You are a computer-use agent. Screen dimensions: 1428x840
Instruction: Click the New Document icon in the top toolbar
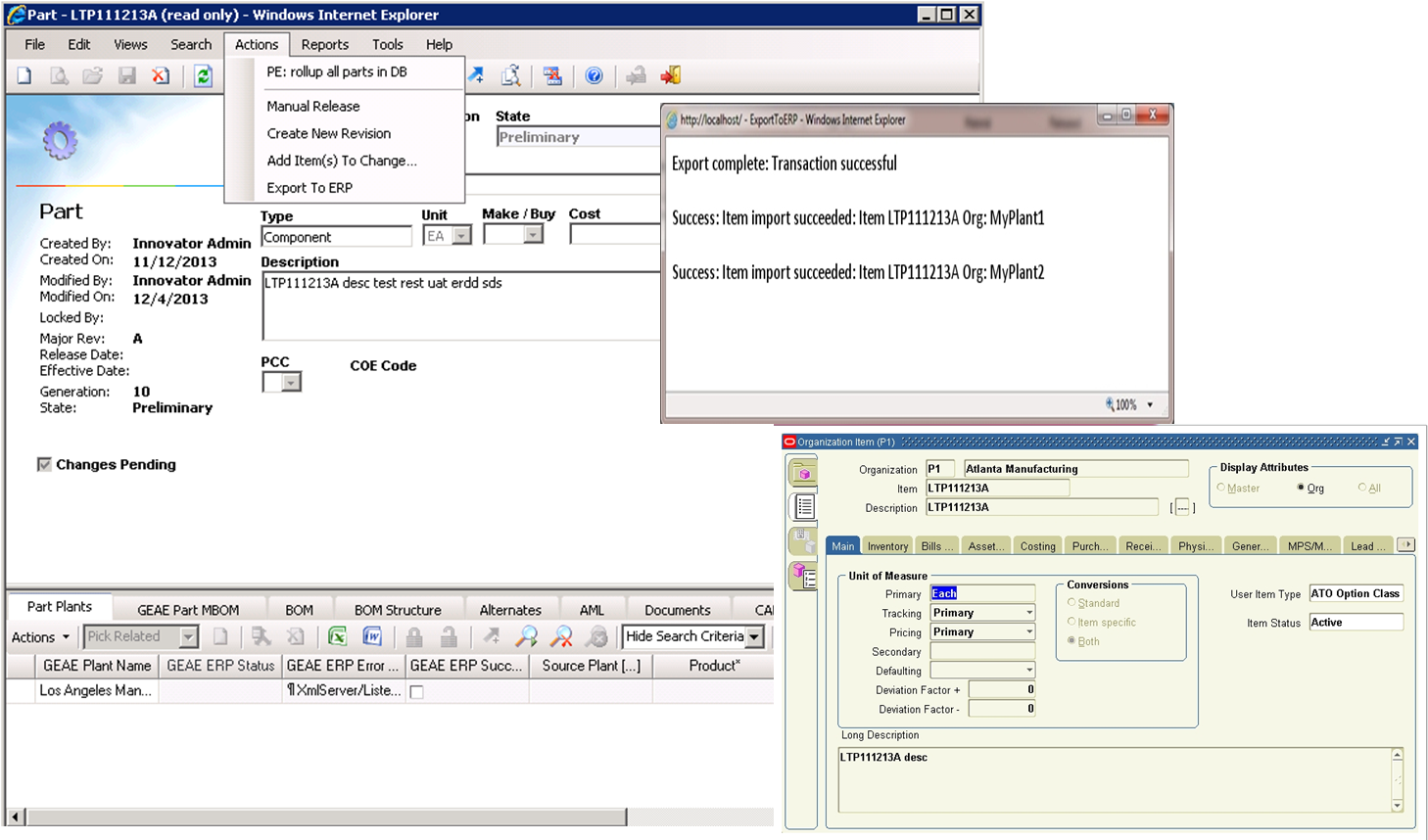(24, 75)
